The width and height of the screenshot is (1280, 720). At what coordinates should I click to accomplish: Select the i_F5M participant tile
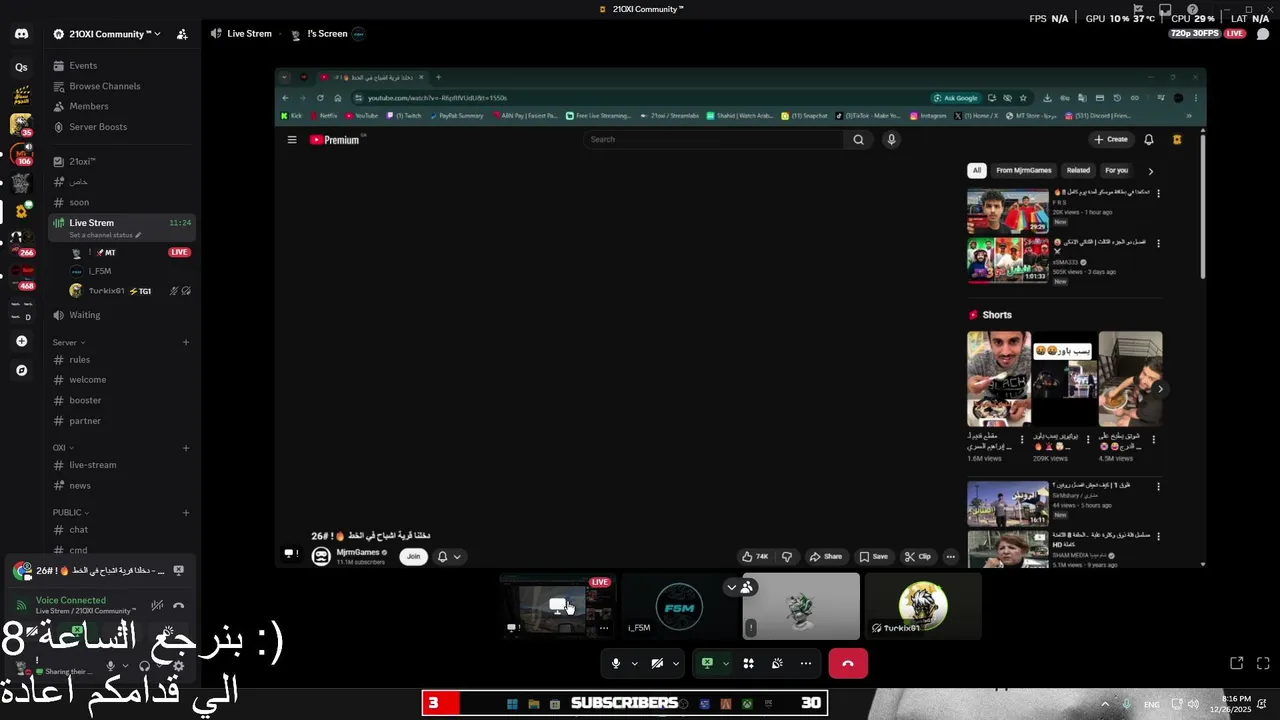pos(680,606)
